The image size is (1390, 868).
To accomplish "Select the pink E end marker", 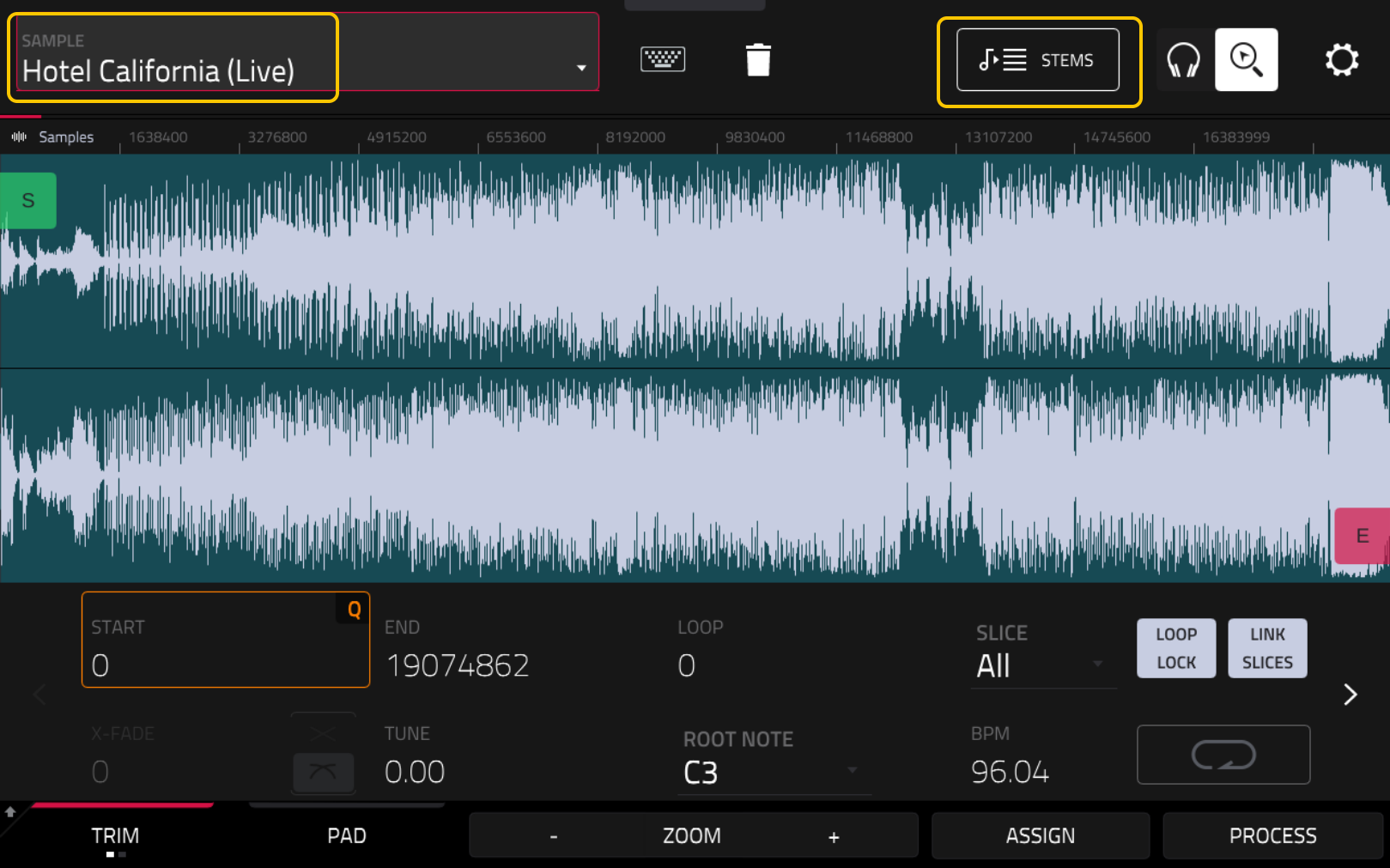I will tap(1362, 536).
